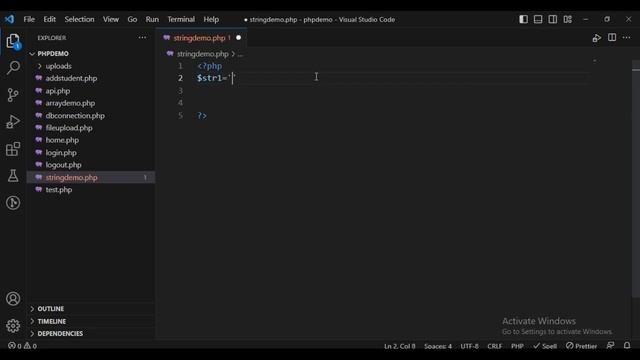The width and height of the screenshot is (640, 360).
Task: Click line number 3 in the gutter
Action: (180, 91)
